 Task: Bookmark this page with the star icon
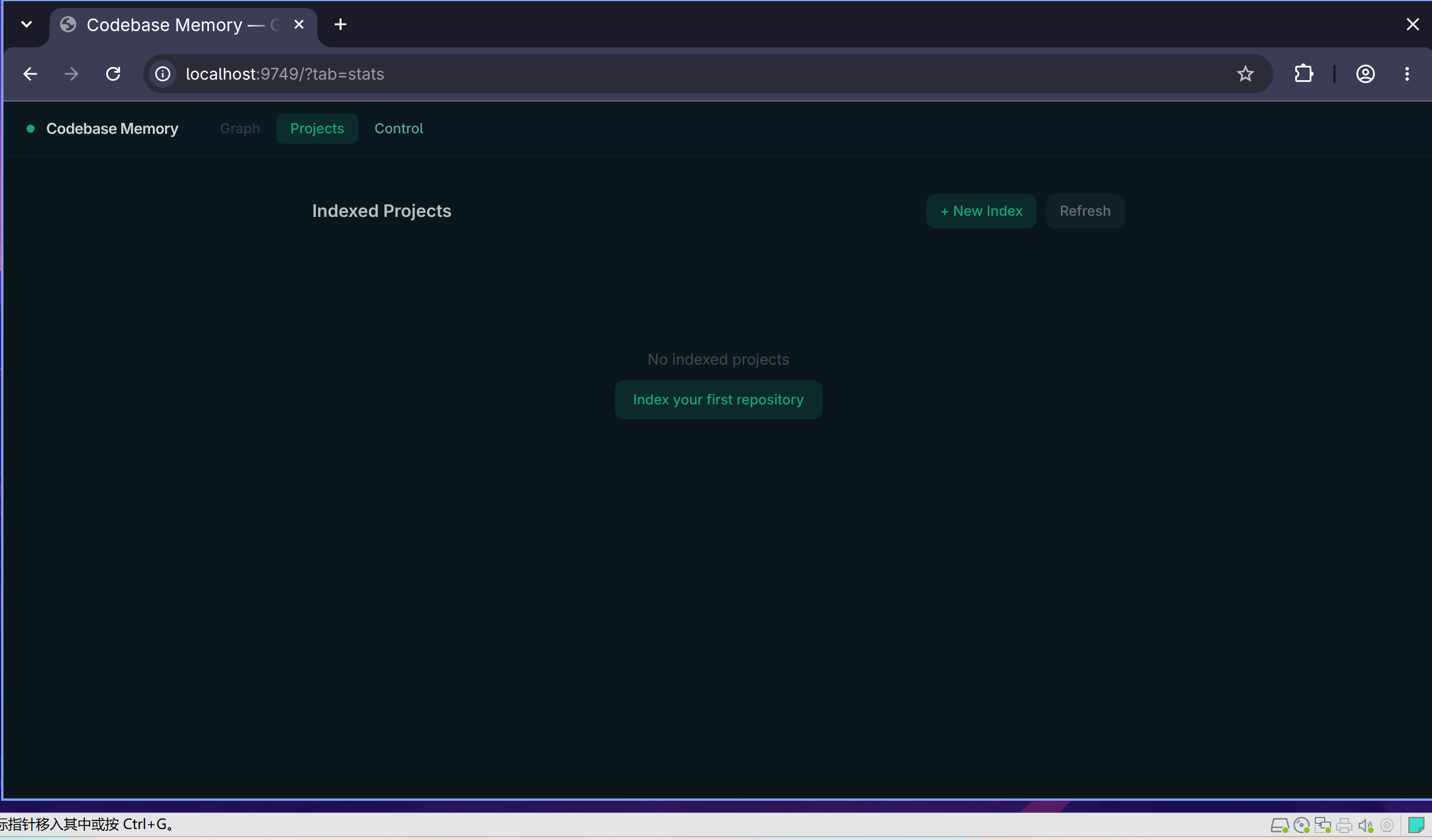[1245, 74]
